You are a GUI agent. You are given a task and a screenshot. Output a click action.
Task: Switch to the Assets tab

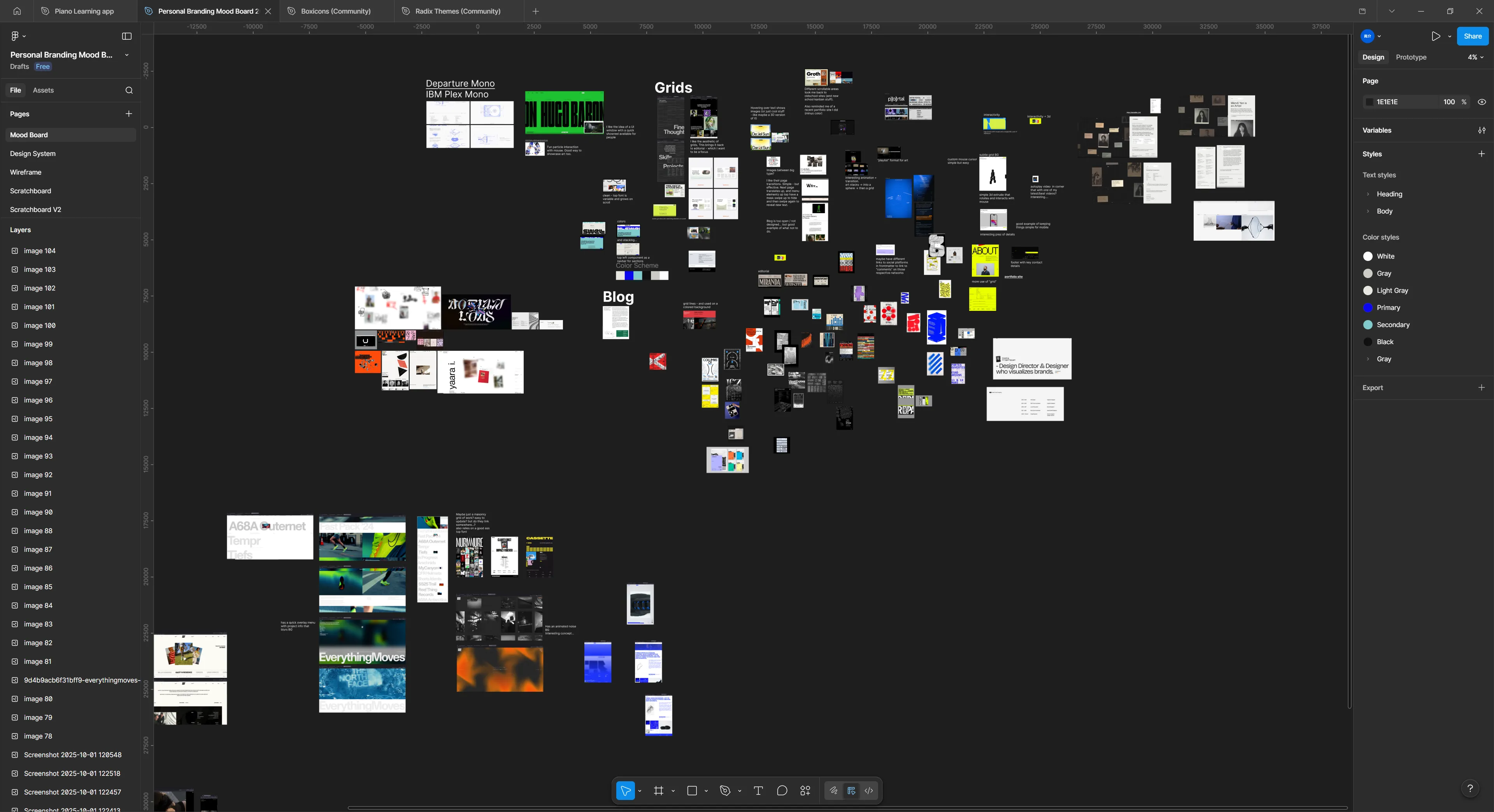[44, 90]
